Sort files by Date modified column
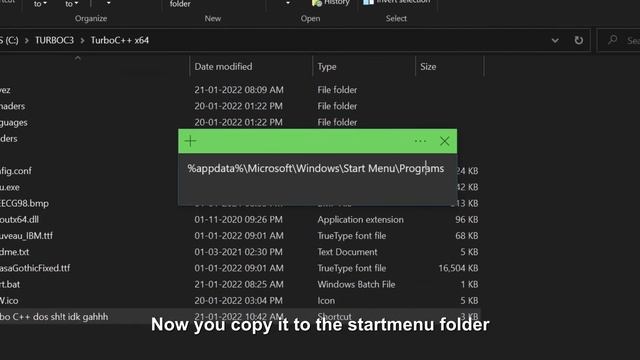640x360 pixels. point(223,67)
